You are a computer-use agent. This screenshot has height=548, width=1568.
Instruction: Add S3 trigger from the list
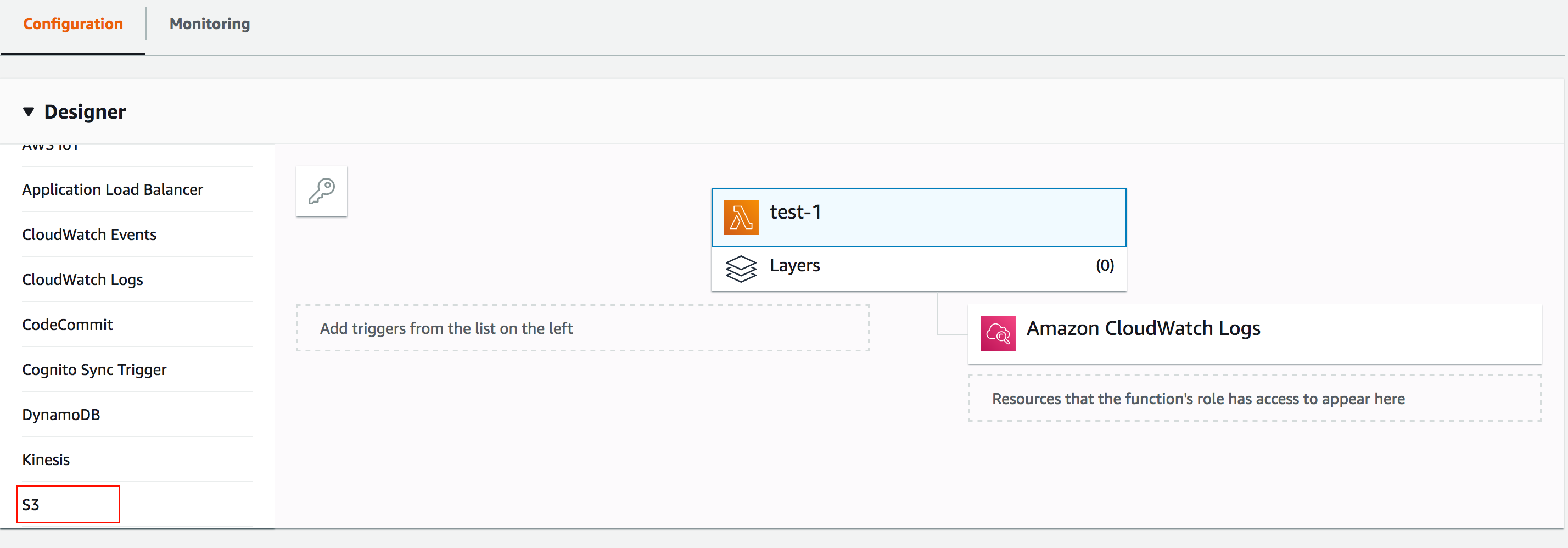pos(32,504)
